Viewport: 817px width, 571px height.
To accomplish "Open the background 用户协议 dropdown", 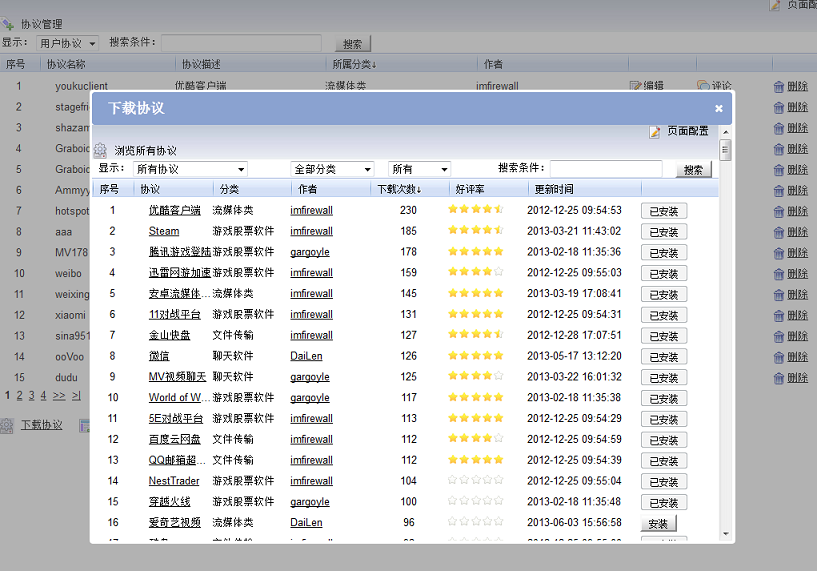I will point(67,43).
